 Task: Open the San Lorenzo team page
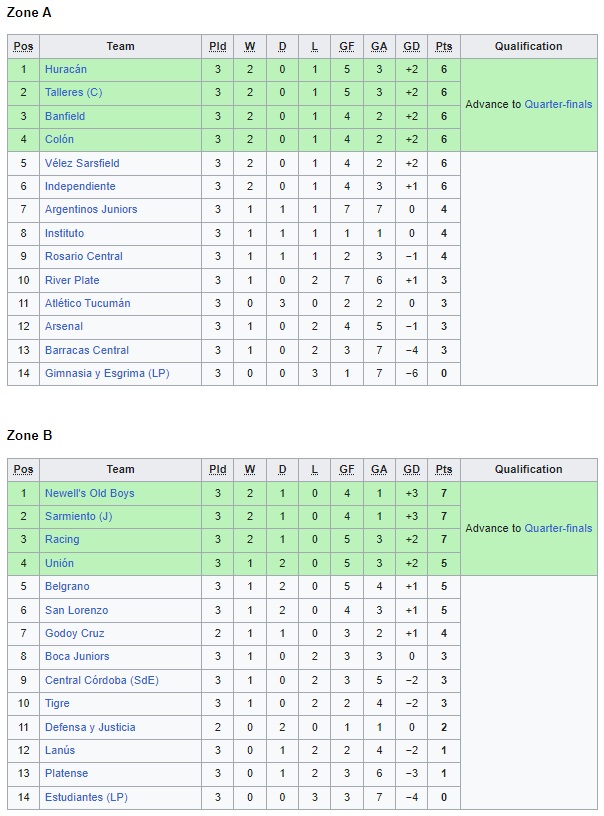76,610
